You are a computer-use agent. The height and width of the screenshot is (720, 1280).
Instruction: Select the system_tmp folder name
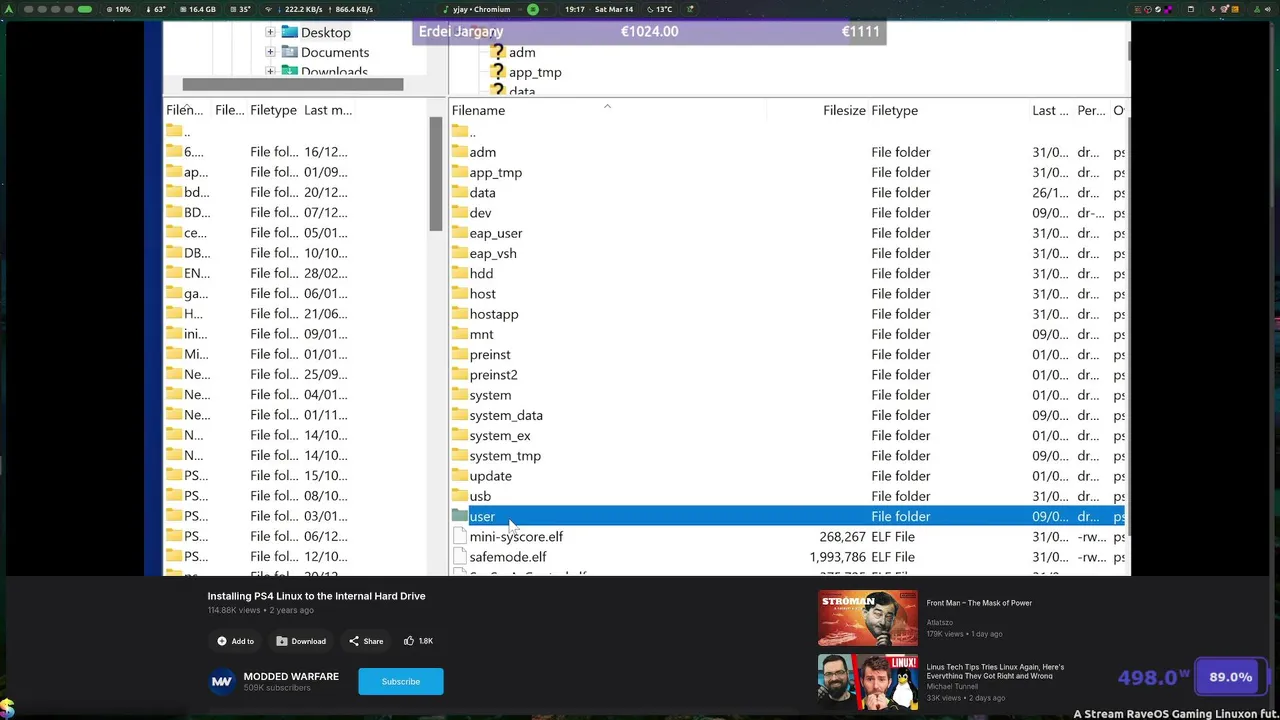click(505, 456)
